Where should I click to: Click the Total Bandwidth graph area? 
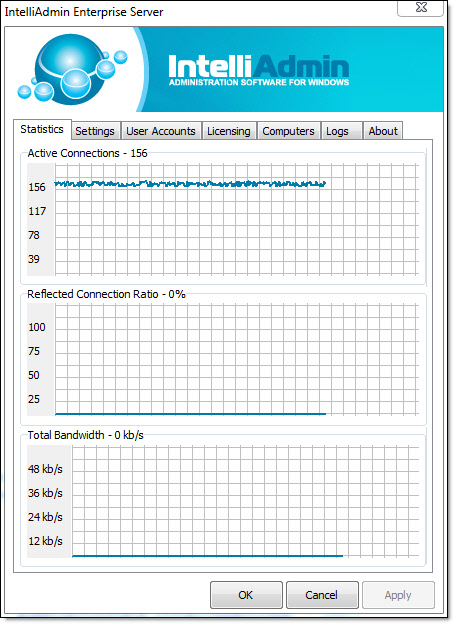pos(246,501)
